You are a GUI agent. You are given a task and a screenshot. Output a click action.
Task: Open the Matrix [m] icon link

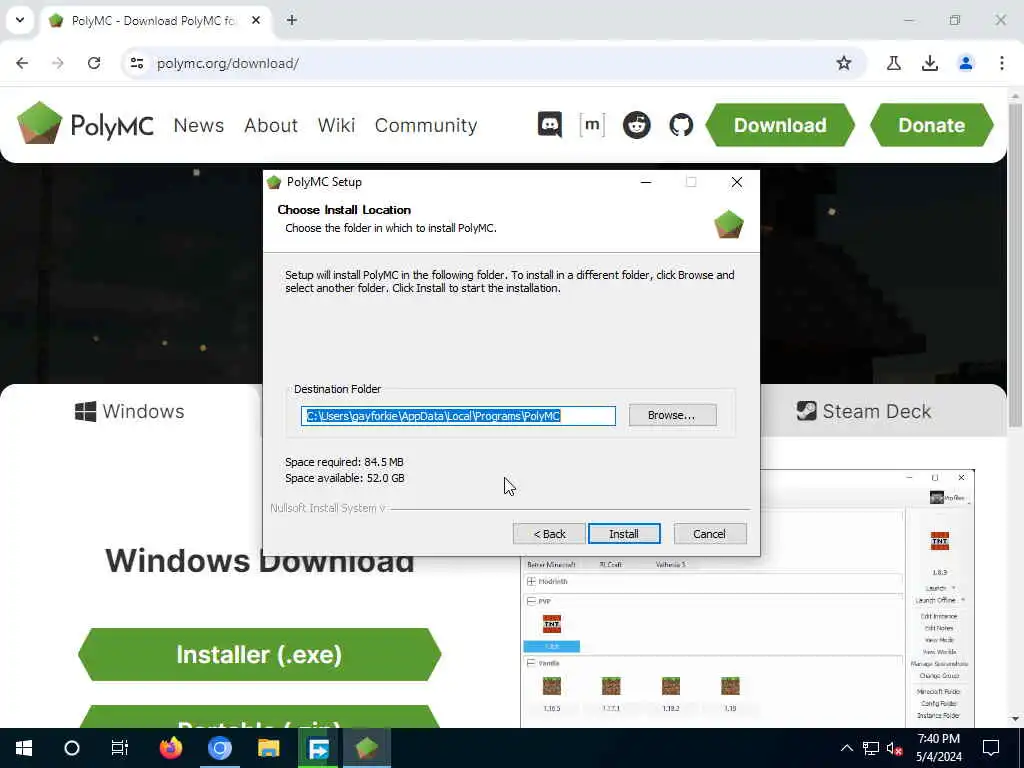point(592,124)
